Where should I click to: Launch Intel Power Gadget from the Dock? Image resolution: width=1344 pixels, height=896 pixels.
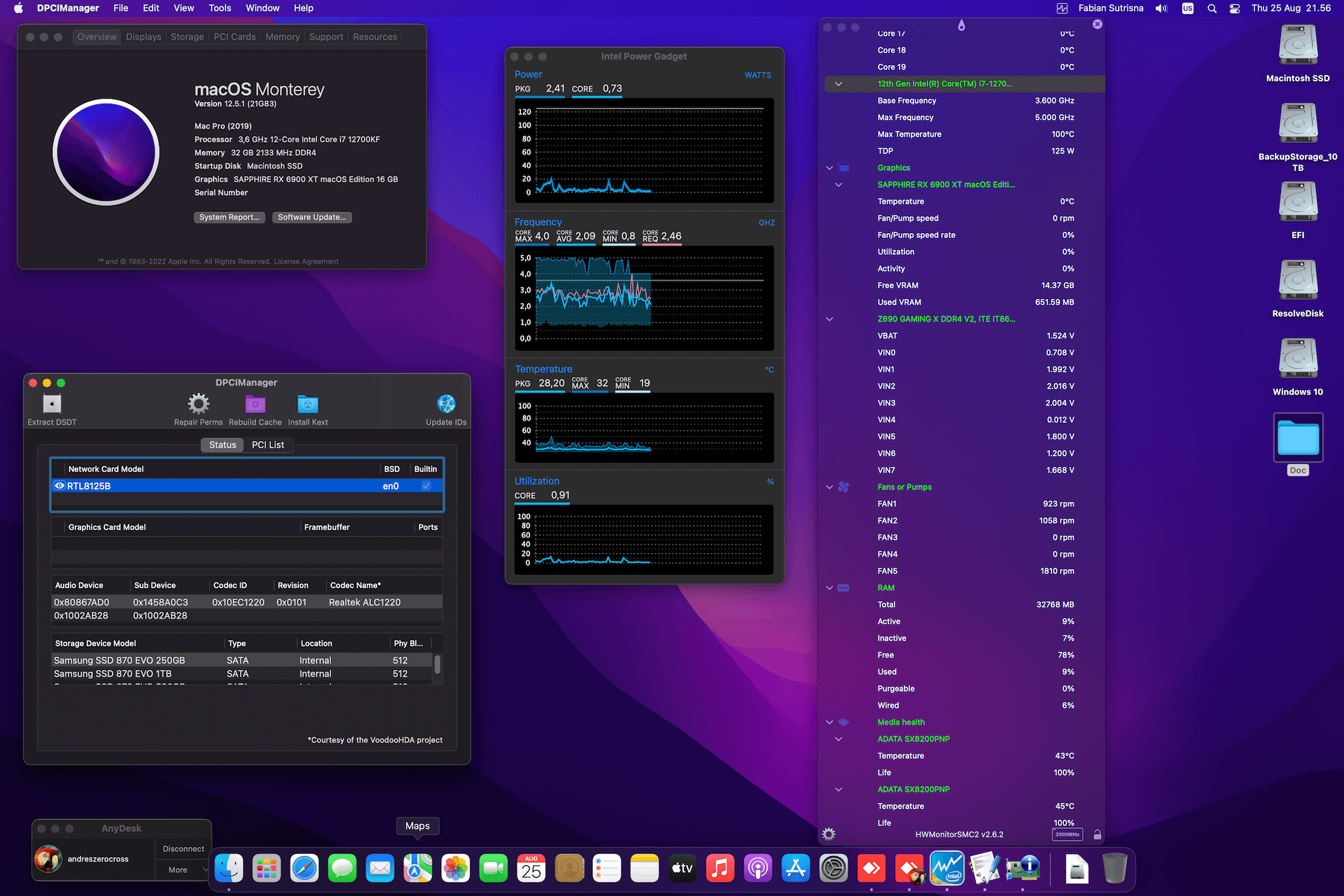tap(946, 867)
